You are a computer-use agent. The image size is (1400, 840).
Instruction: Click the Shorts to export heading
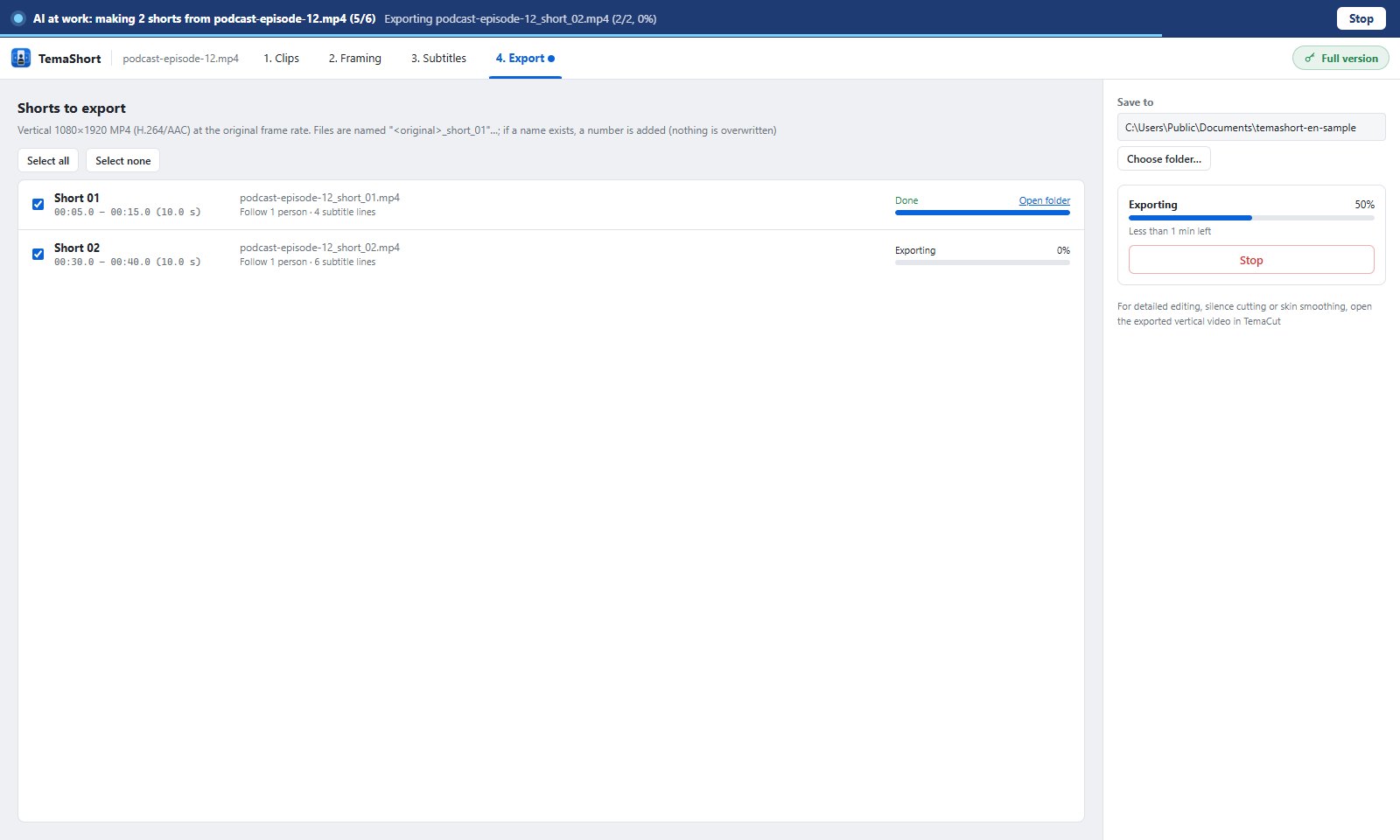72,108
